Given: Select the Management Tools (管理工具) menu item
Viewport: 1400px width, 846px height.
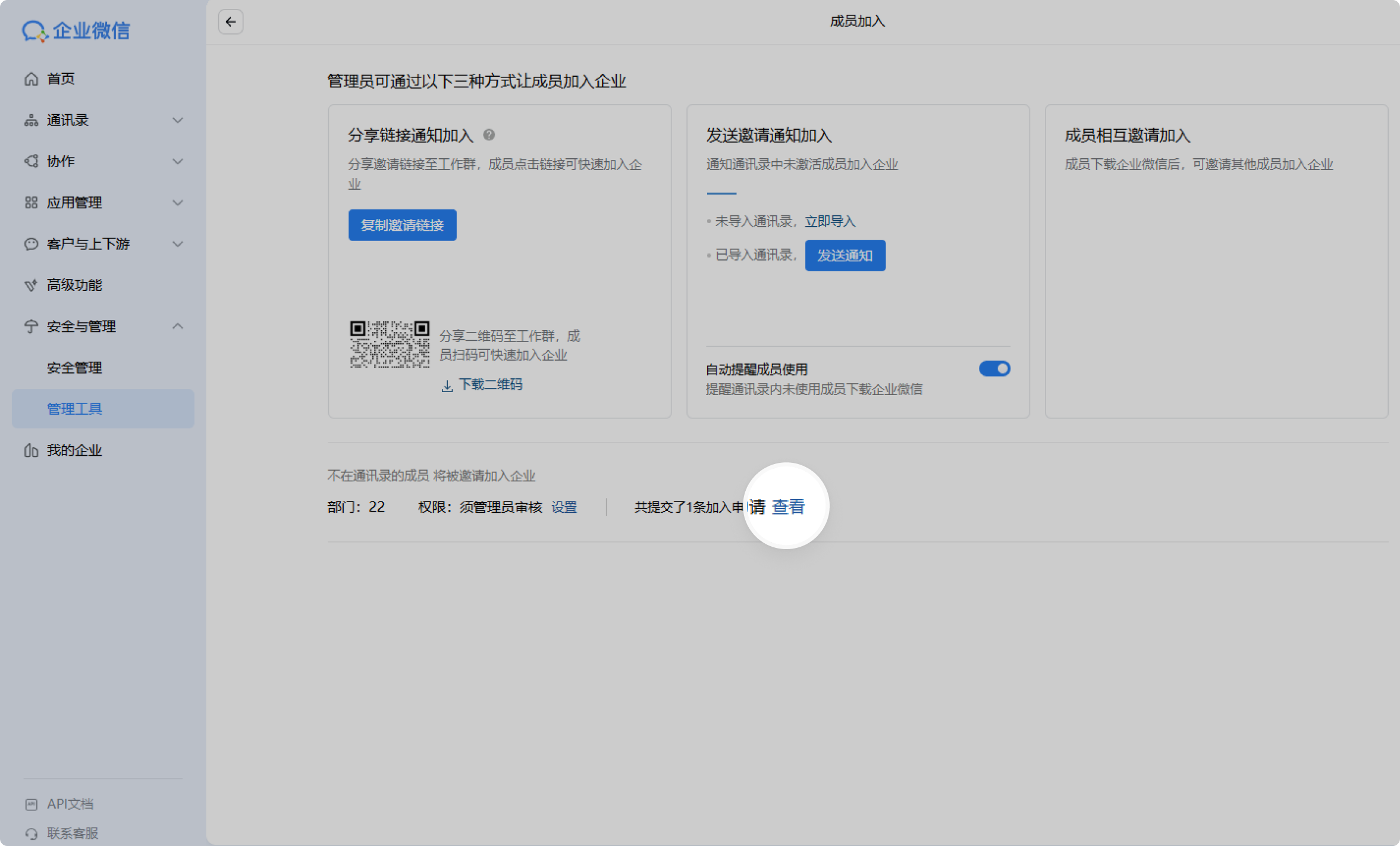Looking at the screenshot, I should [74, 409].
